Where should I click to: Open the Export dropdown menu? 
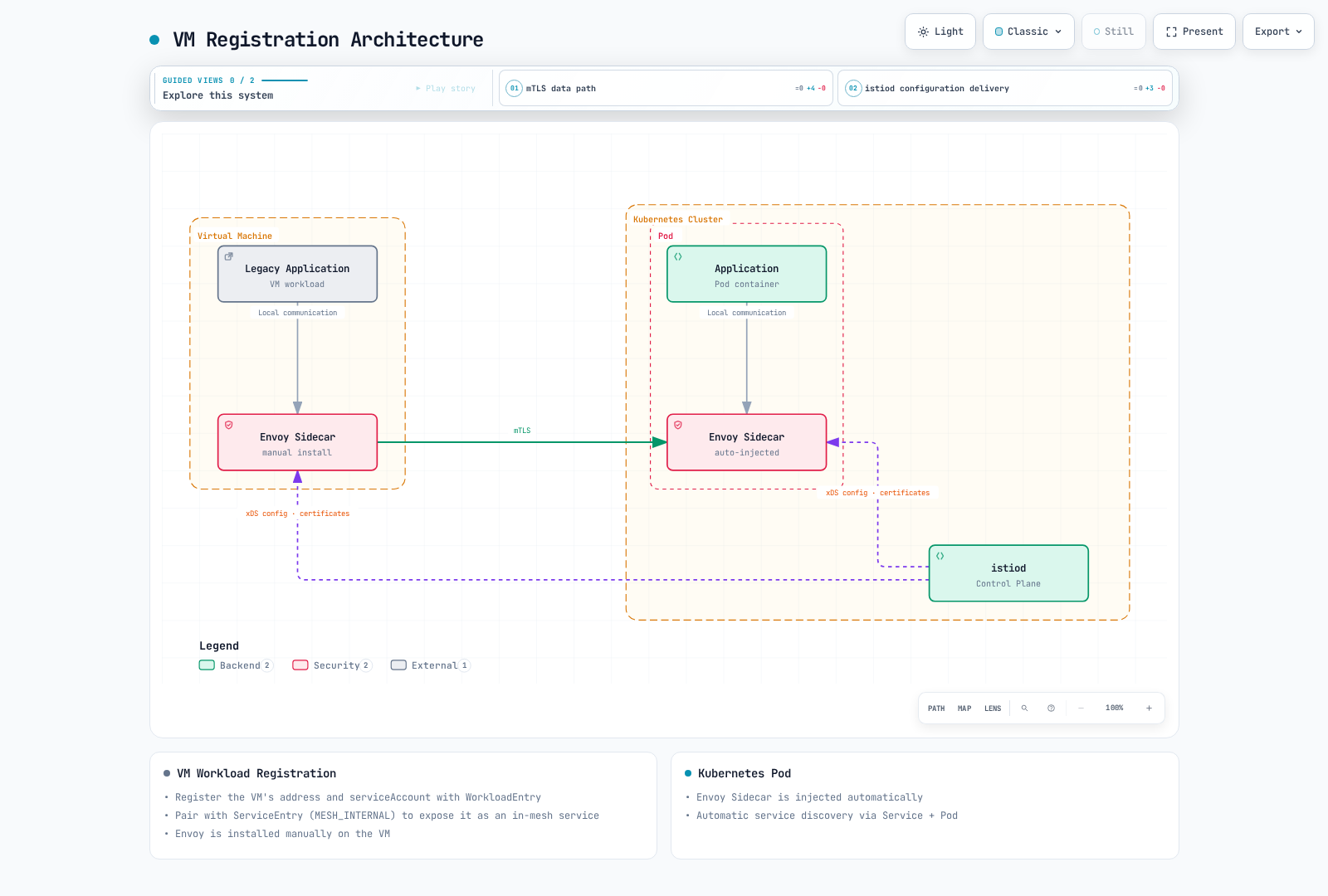click(1278, 32)
